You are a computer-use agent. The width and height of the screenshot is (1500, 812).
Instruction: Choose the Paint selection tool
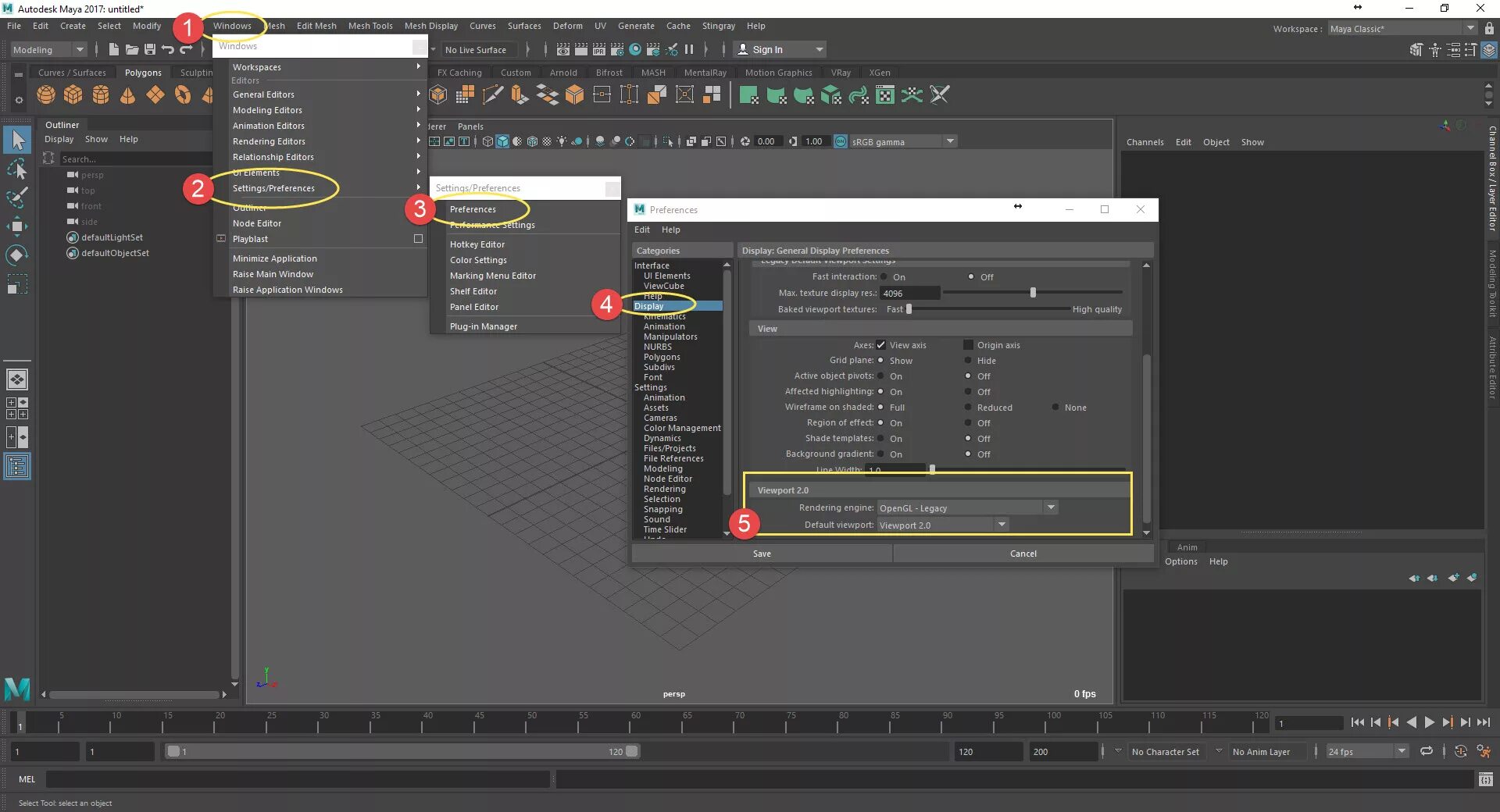coord(17,198)
